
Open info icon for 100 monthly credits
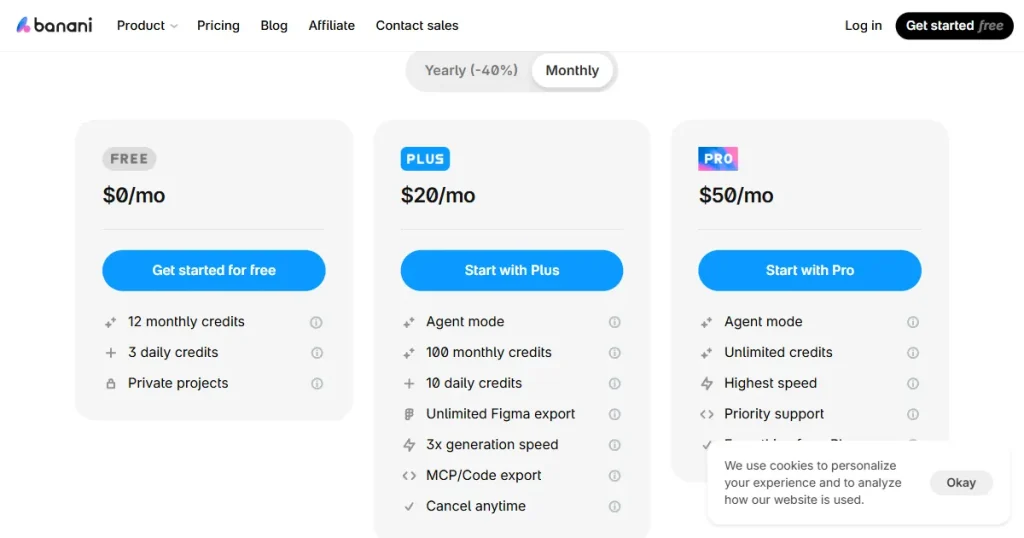point(615,353)
